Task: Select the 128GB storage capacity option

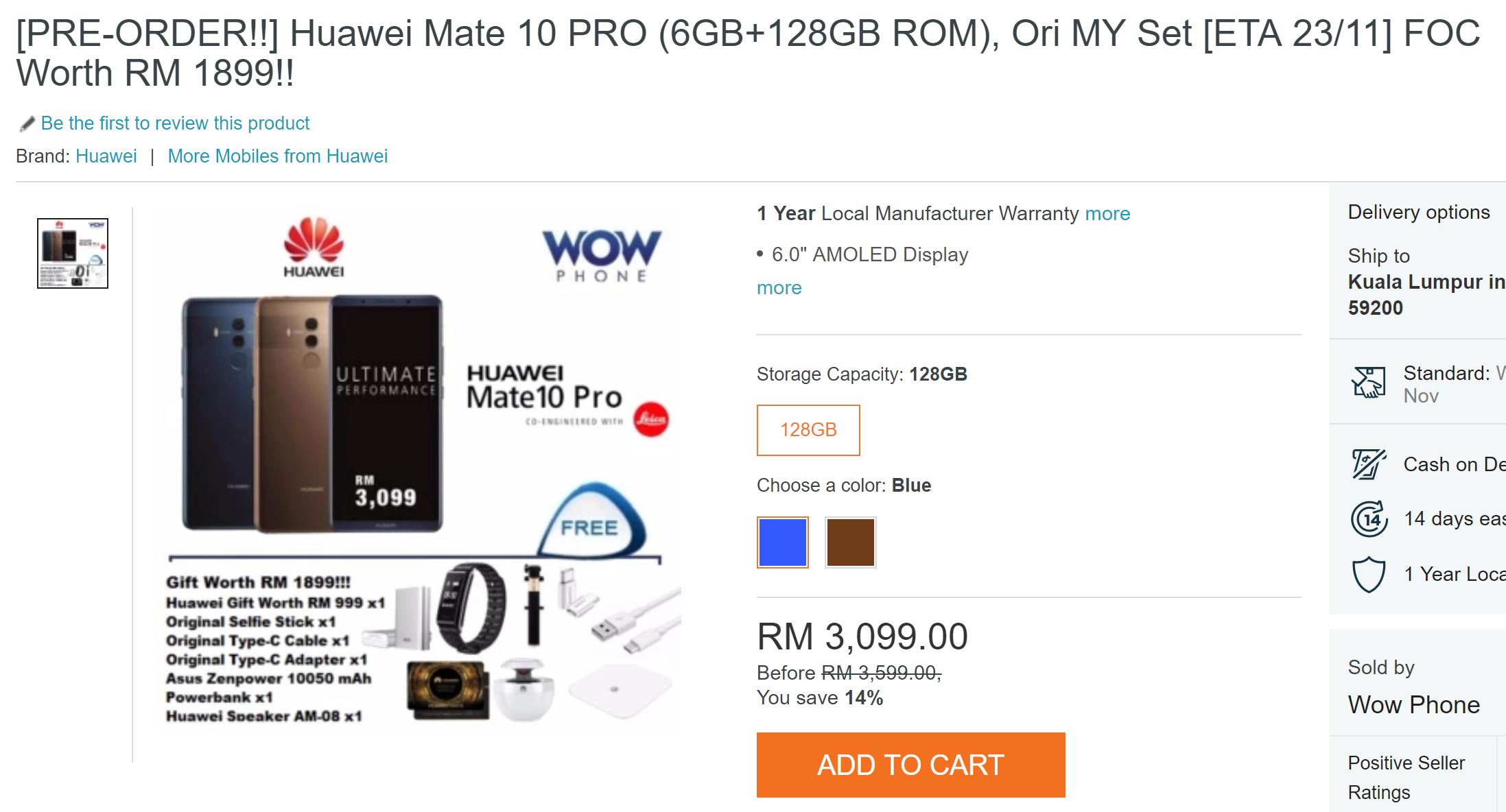Action: point(808,430)
